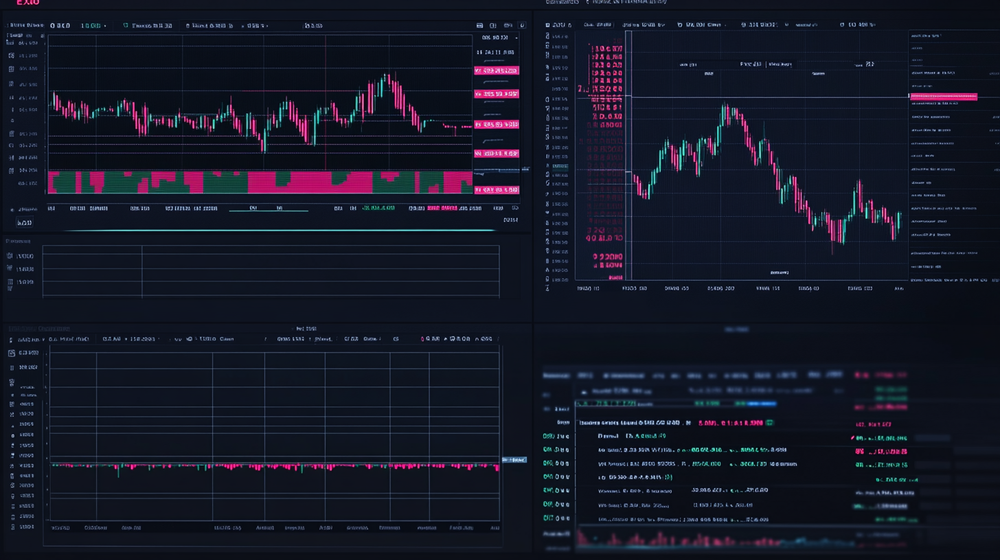Toggle first checkbox in the panel below the top-left chart
Screen dimensions: 1000x560
[10, 256]
